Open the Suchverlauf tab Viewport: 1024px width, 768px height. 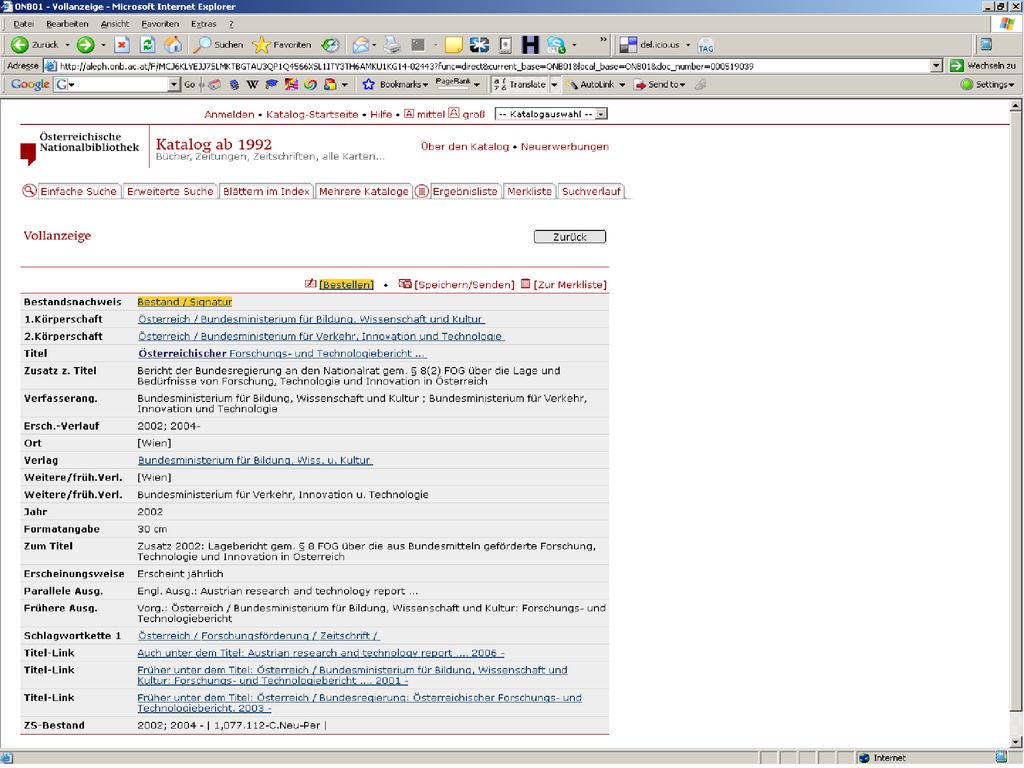[x=591, y=191]
